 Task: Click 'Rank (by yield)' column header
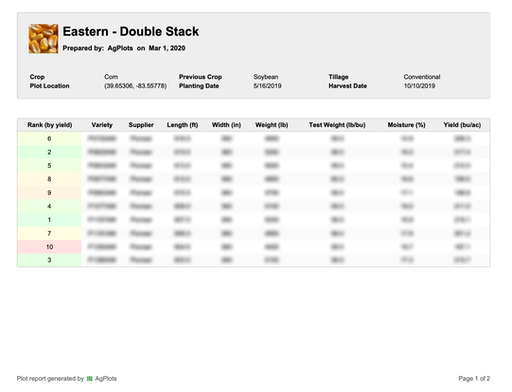click(x=50, y=125)
